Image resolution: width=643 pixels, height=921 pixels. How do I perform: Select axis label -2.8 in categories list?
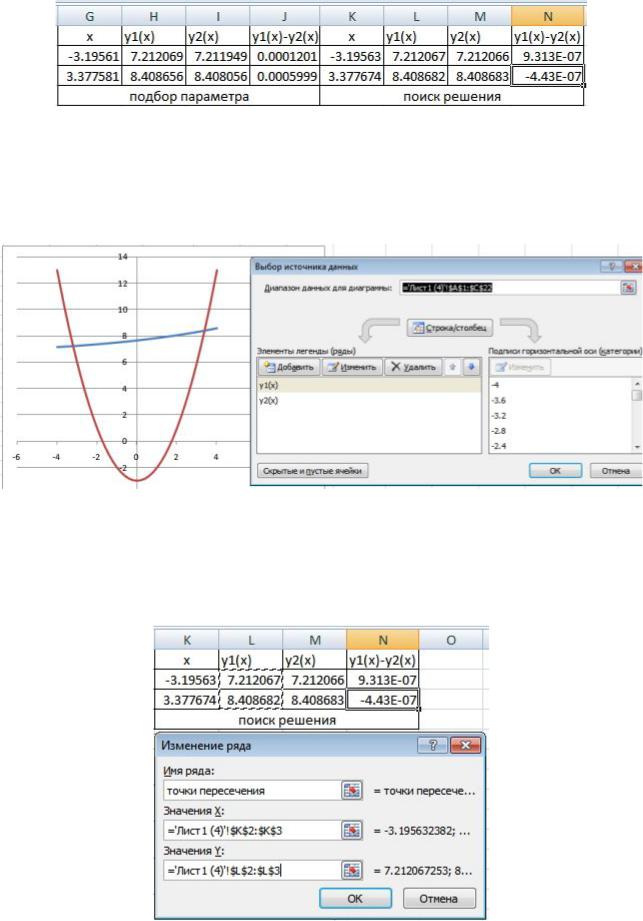click(561, 431)
